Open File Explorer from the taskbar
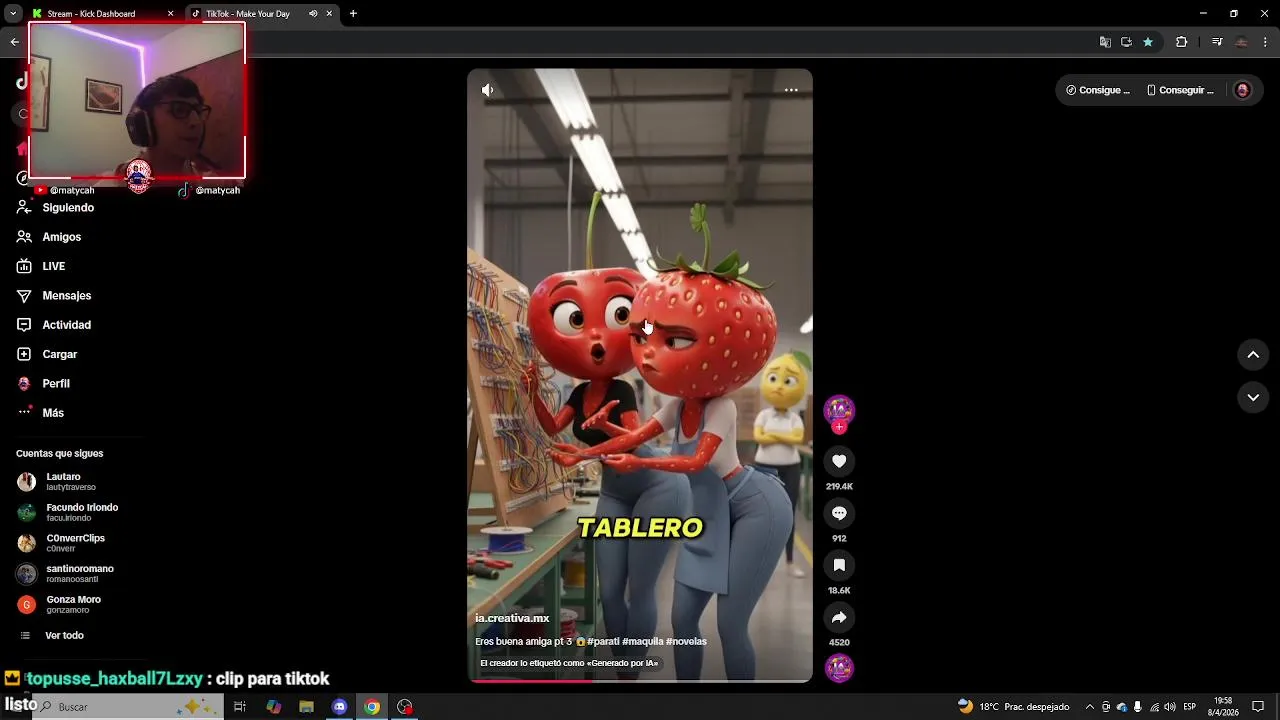Viewport: 1280px width, 720px height. (306, 707)
